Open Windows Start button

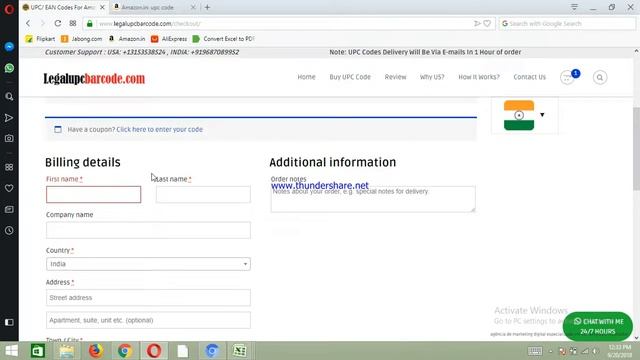point(11,351)
